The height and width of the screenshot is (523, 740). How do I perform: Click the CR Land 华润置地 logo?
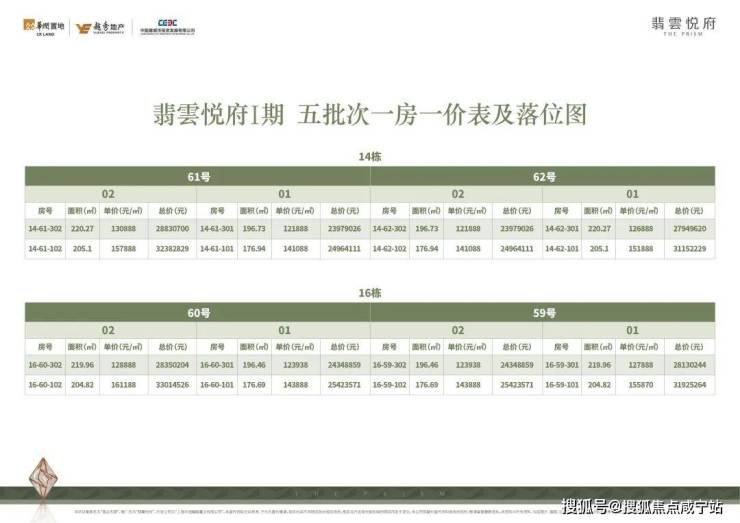[x=43, y=27]
